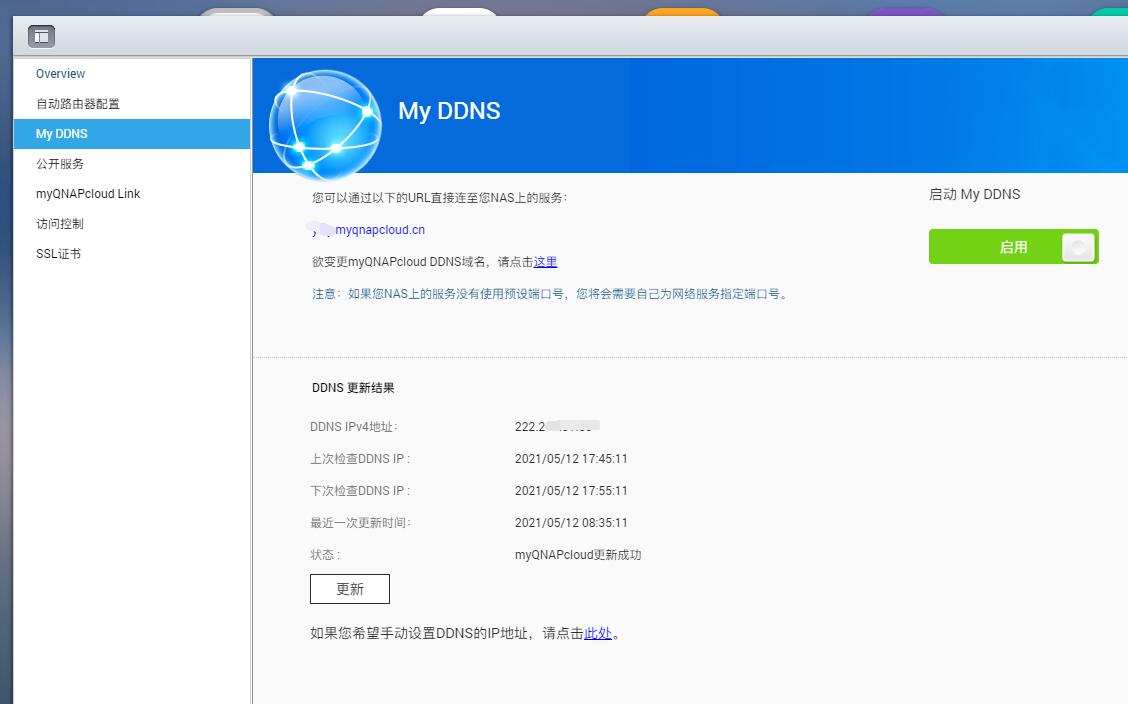
Task: Open the myQNAPcloud Link page
Action: (87, 193)
